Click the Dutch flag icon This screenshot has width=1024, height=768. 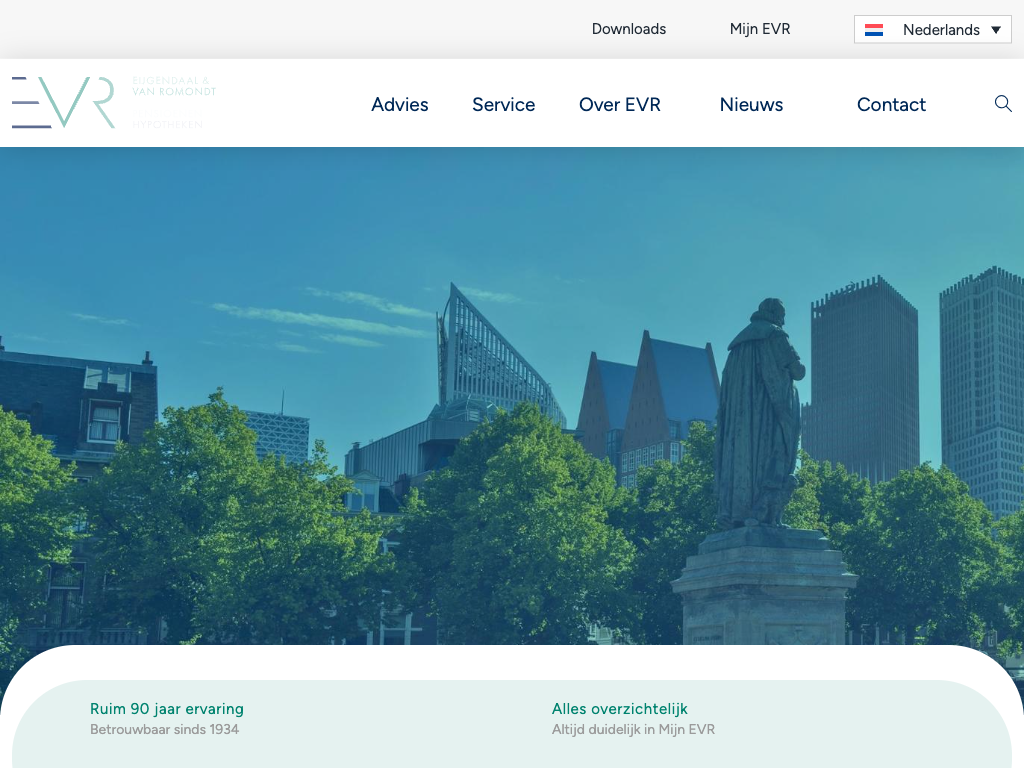[x=874, y=30]
